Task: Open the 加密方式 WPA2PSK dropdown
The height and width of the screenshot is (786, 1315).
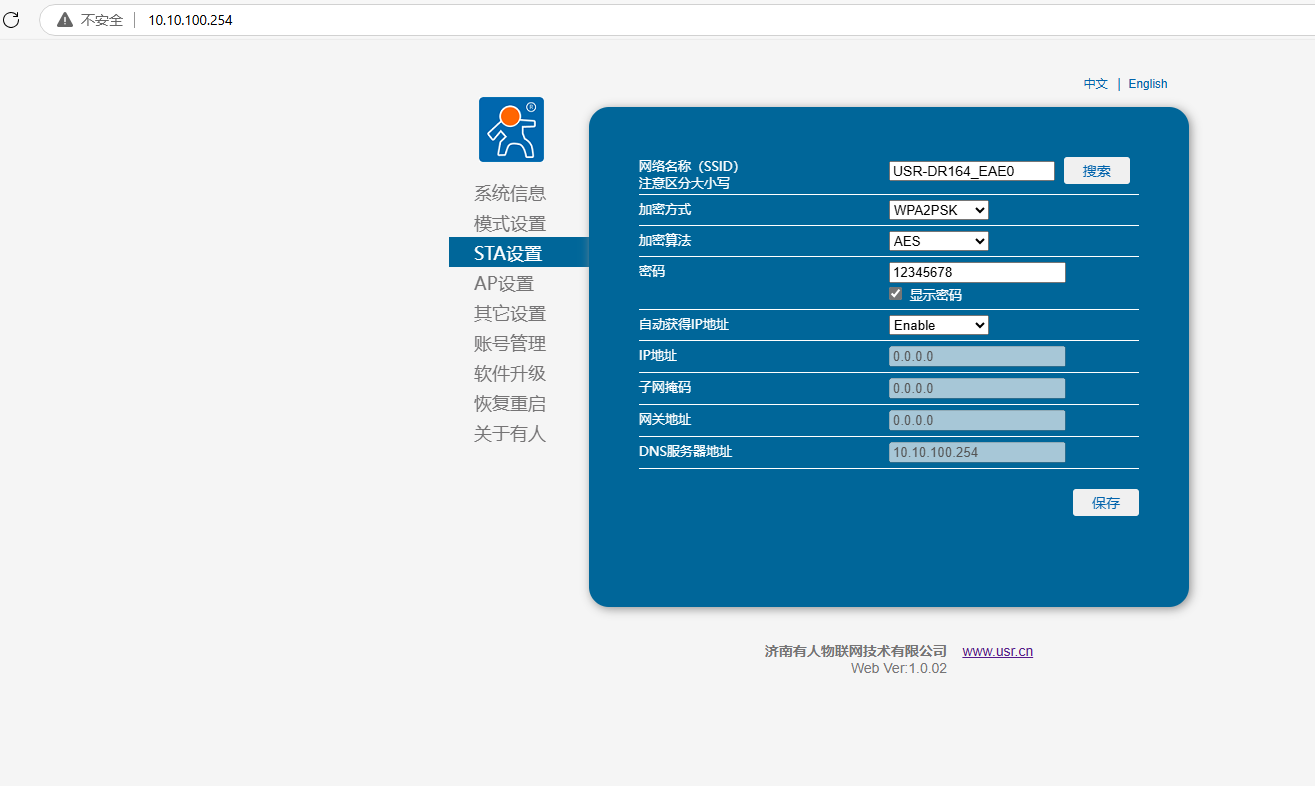Action: point(938,210)
